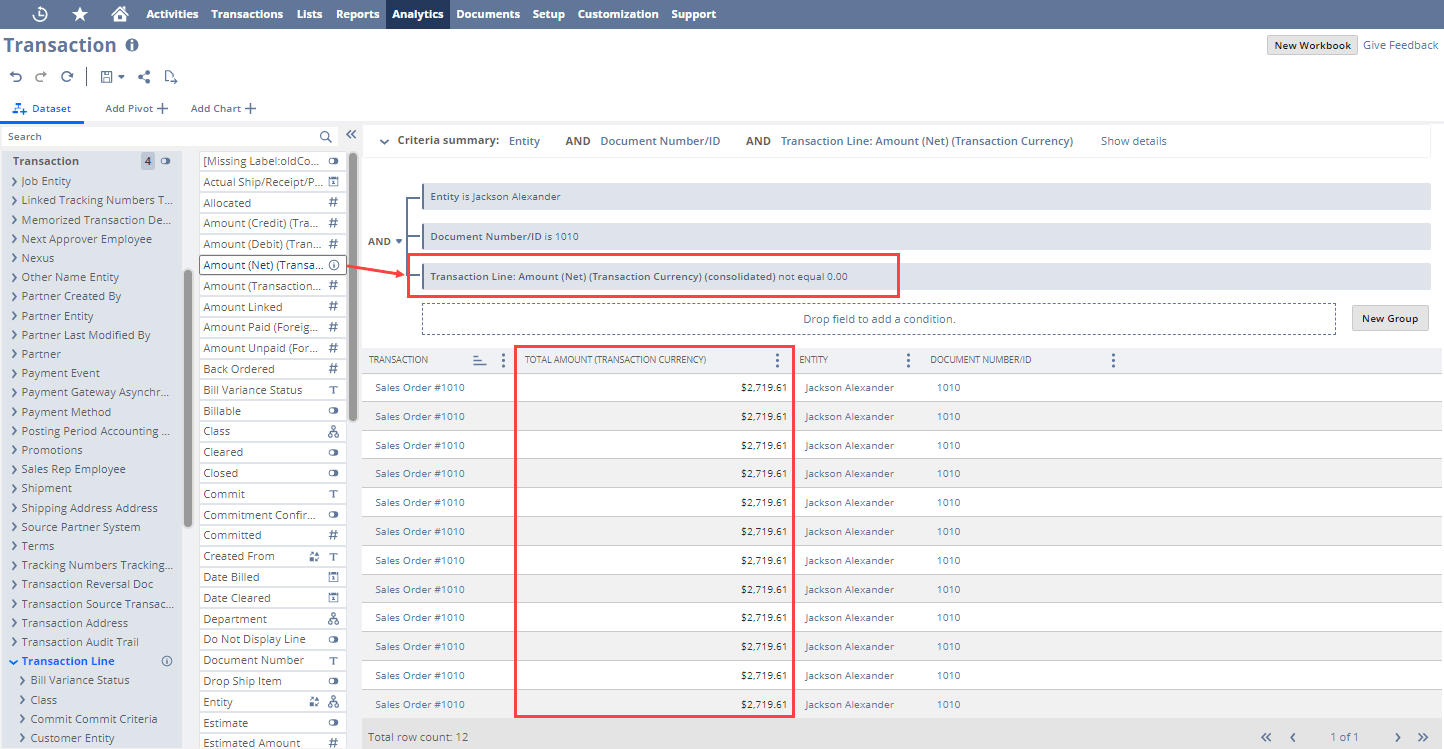
Task: Open Entity column options menu
Action: click(x=908, y=360)
